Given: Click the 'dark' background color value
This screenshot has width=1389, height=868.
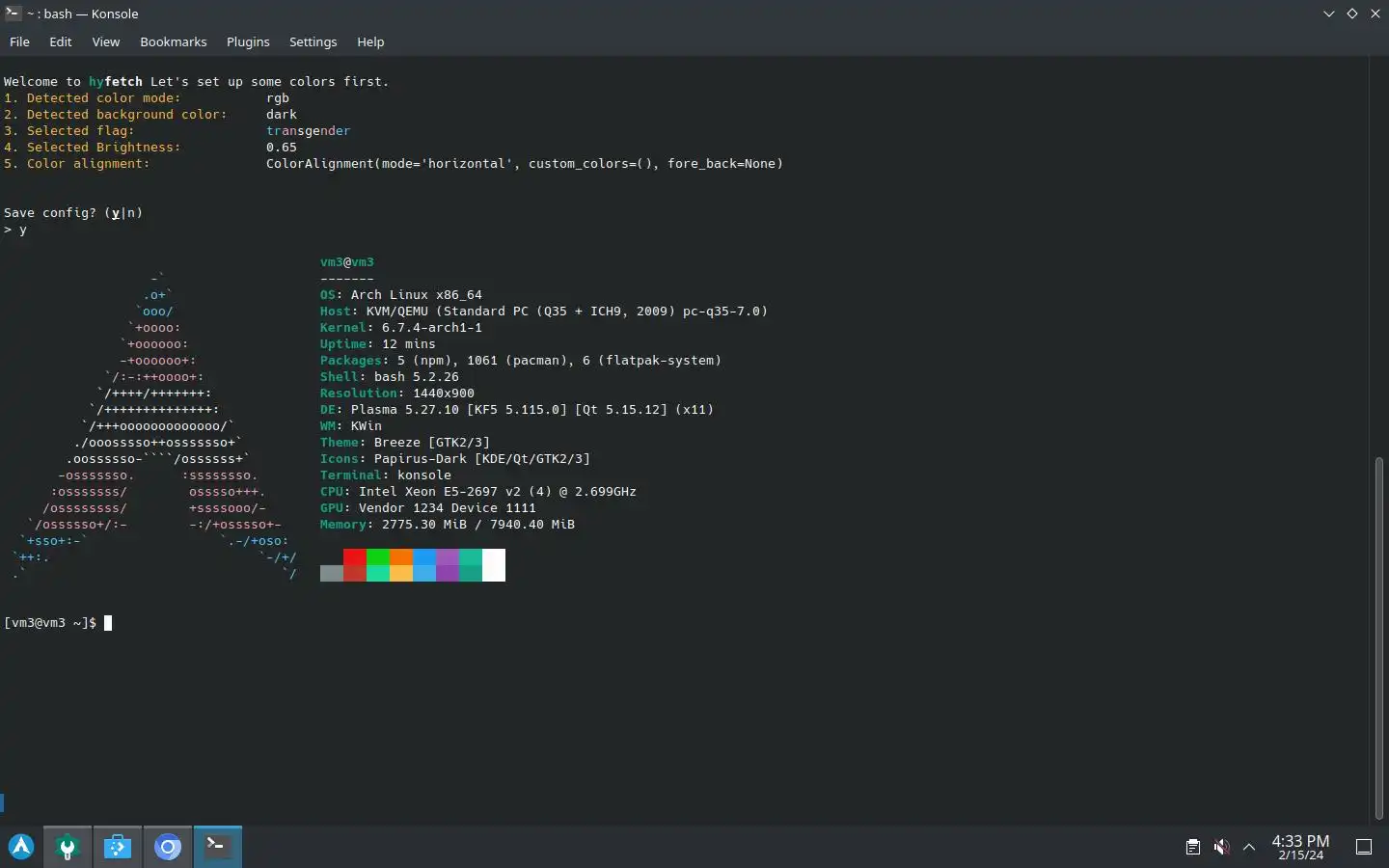Looking at the screenshot, I should pyautogui.click(x=282, y=115).
